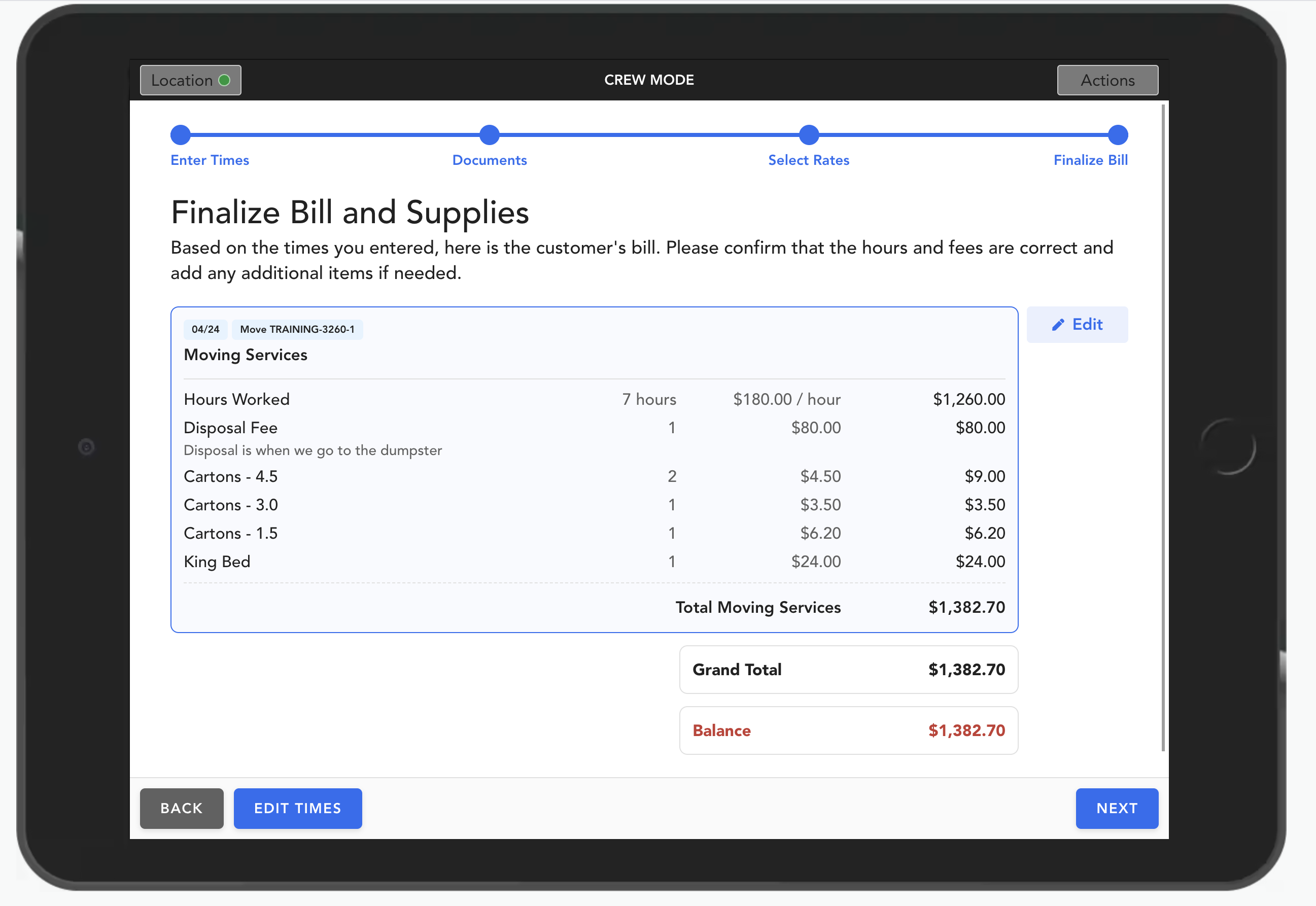Expand the Move TRAINING-3260-1 section
This screenshot has height=906, width=1316.
298,328
